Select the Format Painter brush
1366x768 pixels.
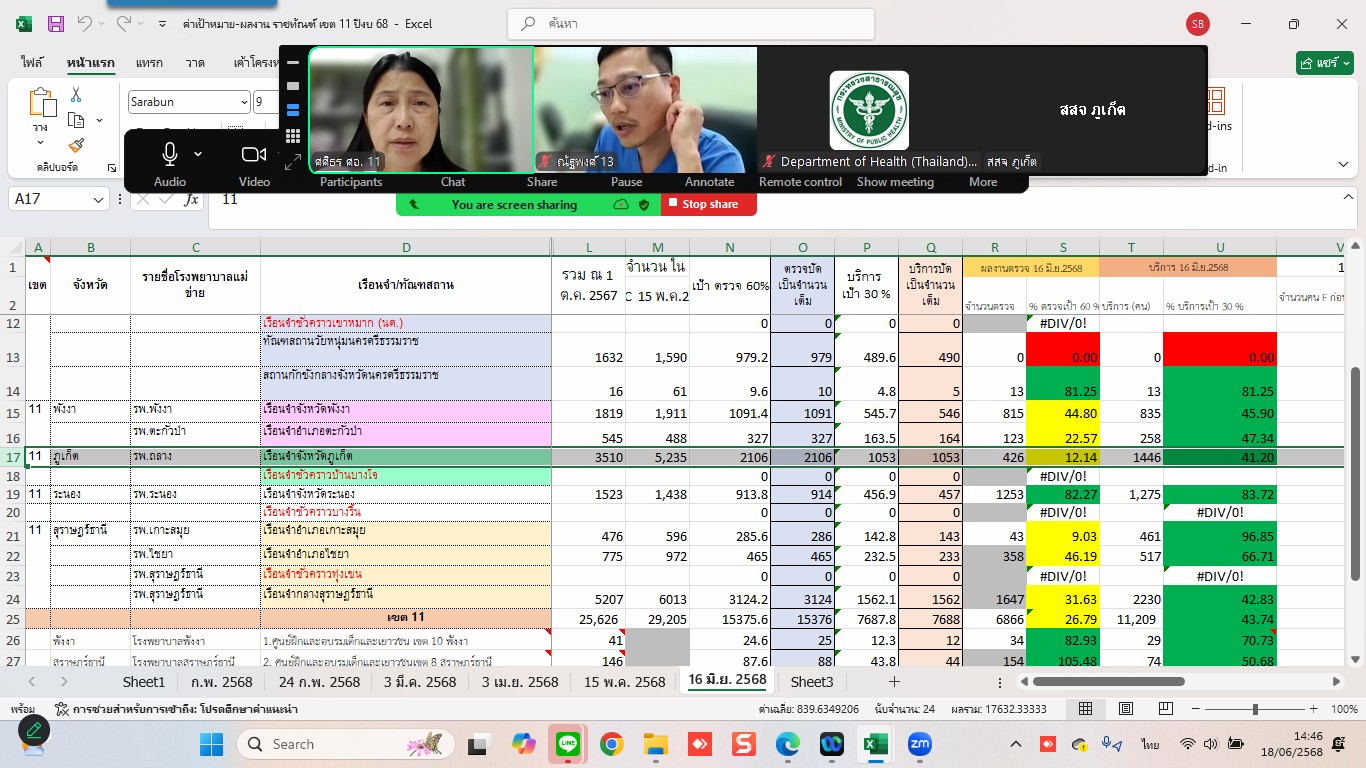point(76,145)
